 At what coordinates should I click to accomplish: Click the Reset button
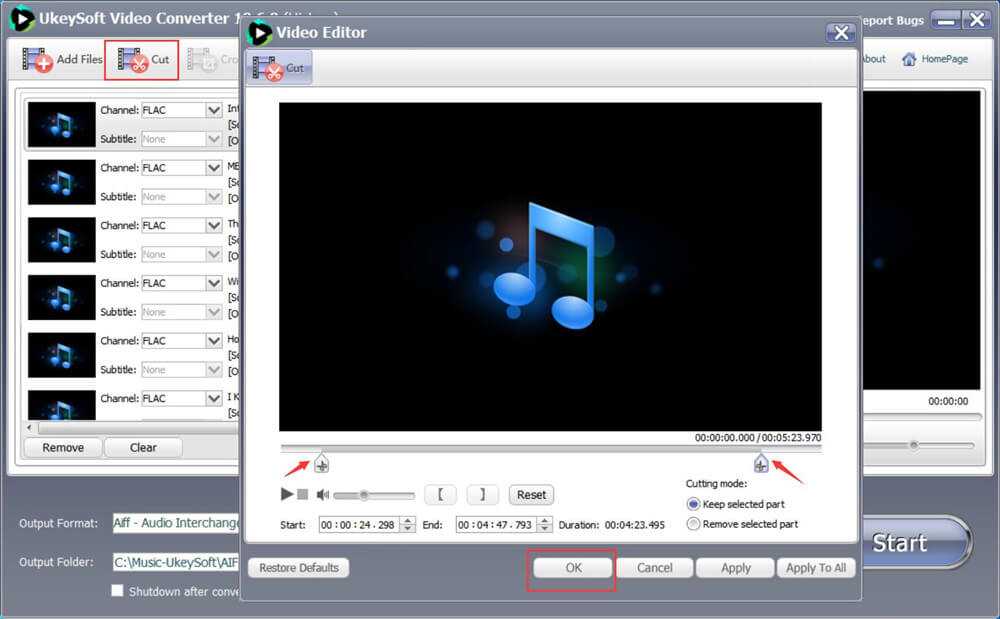[531, 494]
